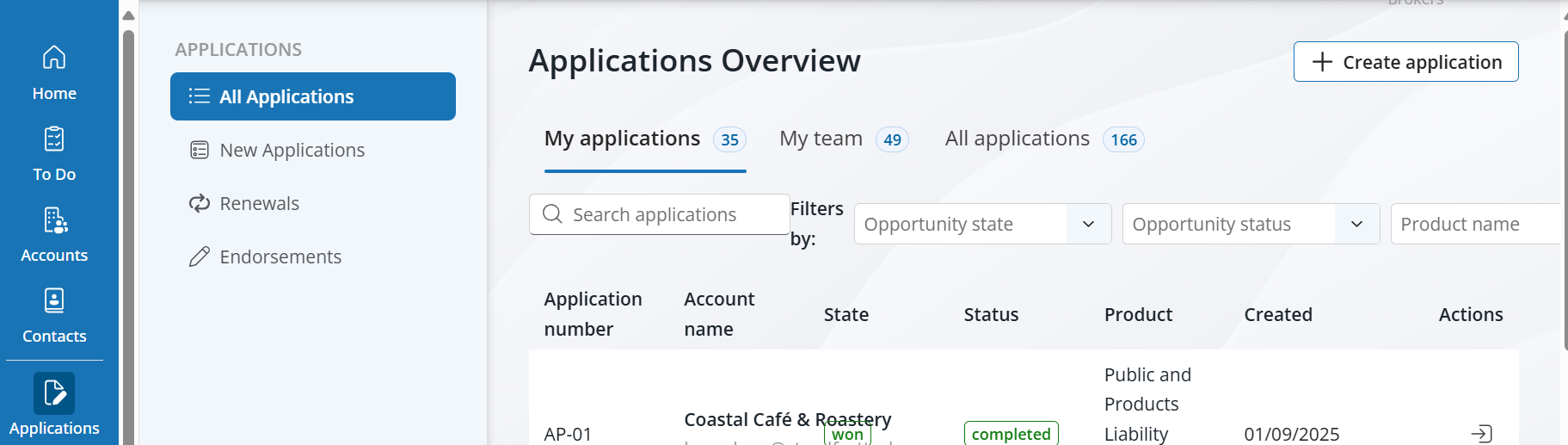Select the Applications sidebar icon
The image size is (1568, 445).
point(54,393)
